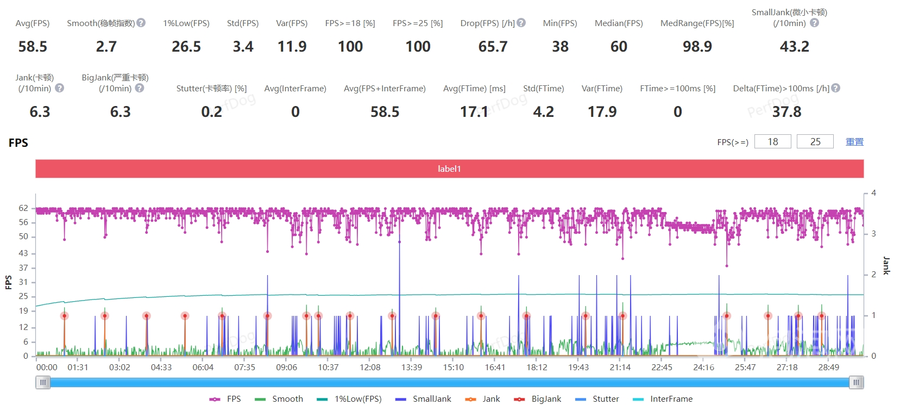
Task: Click Avg(FPS) value 58.5
Action: pyautogui.click(x=32, y=46)
